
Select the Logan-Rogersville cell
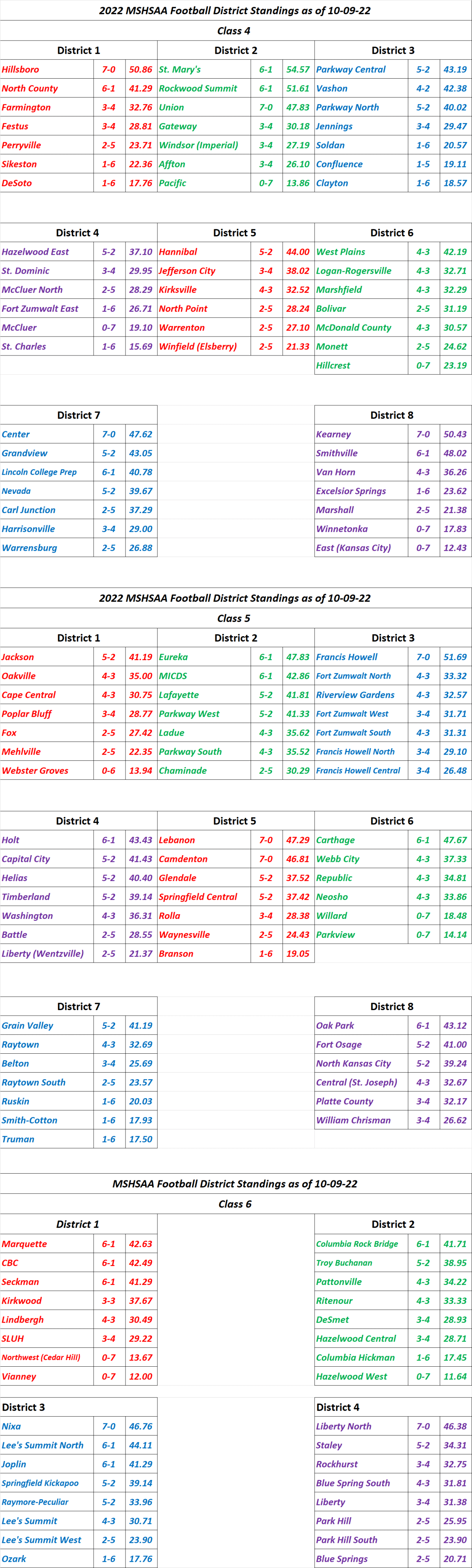(361, 271)
